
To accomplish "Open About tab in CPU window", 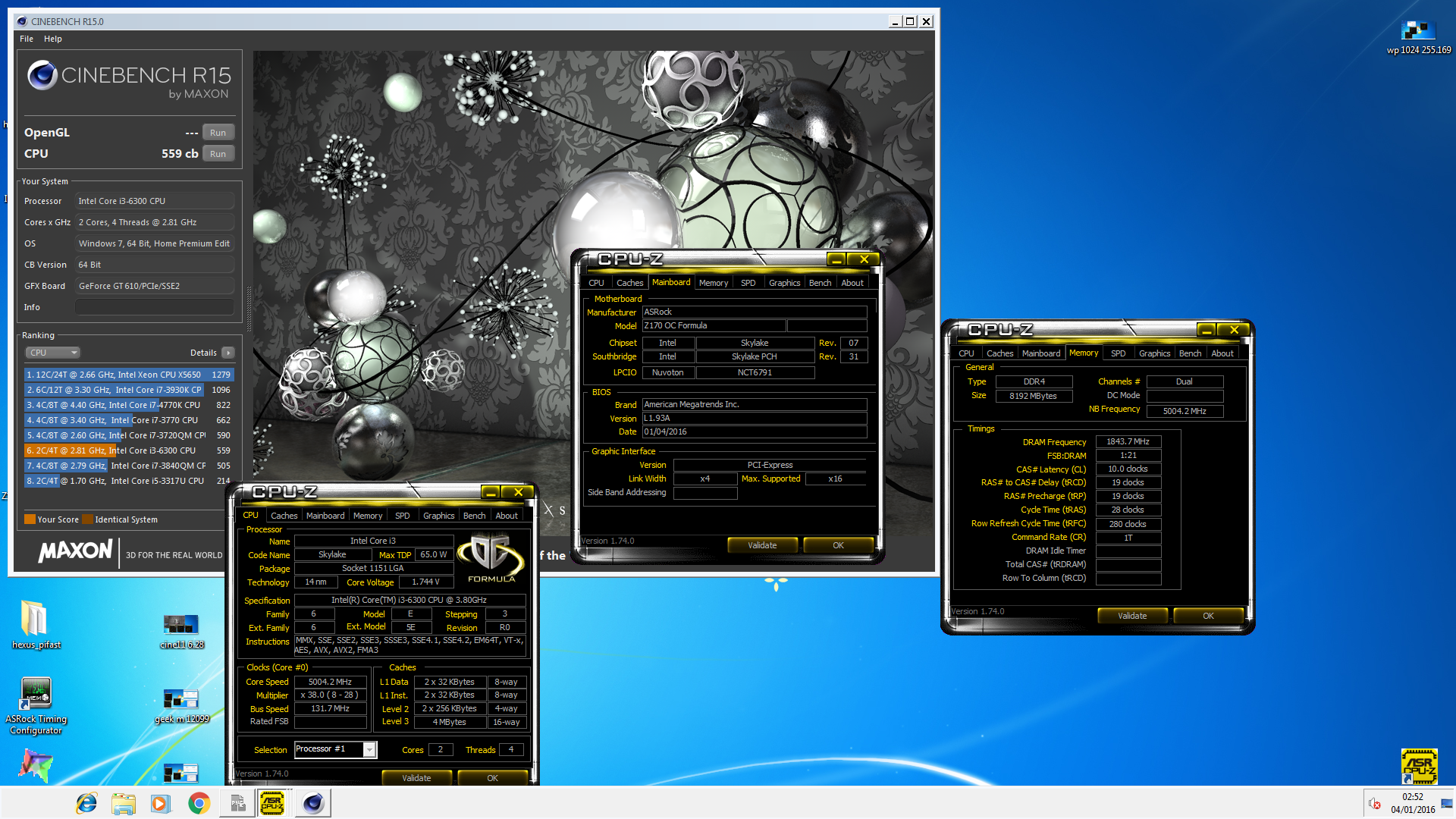I will 507,516.
